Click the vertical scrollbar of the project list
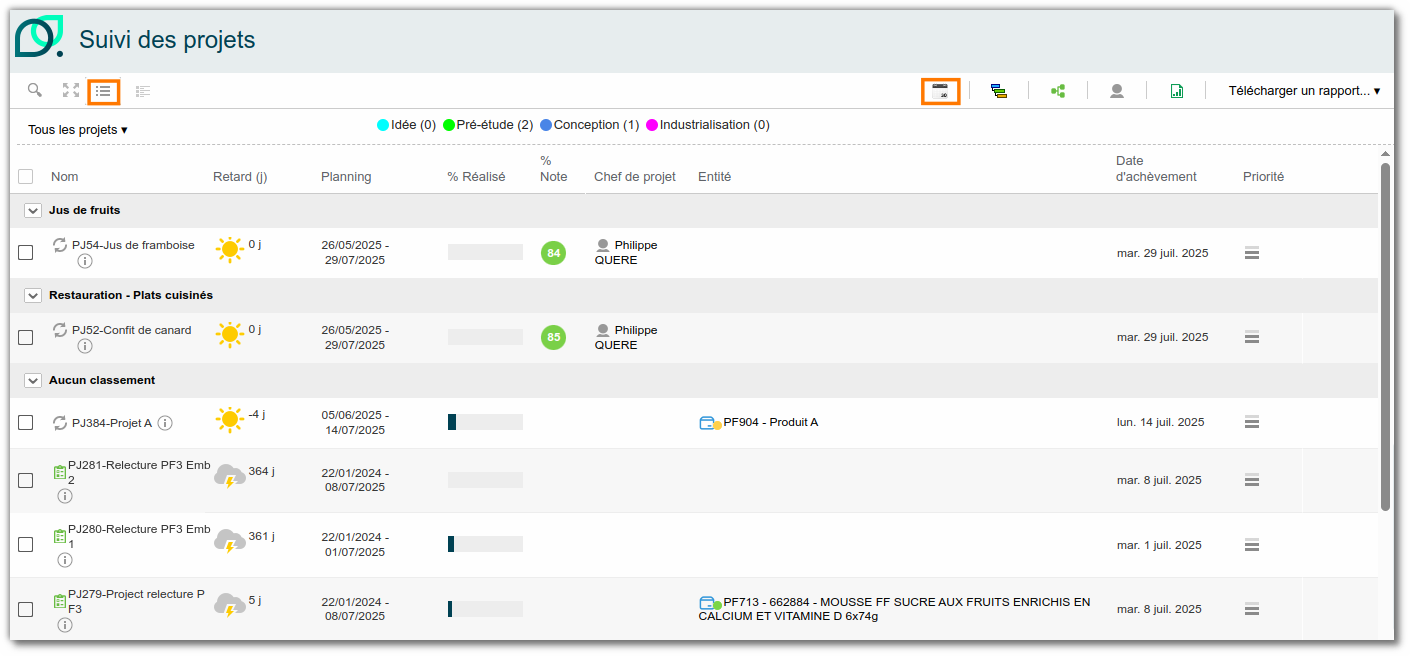1410x656 pixels. point(1386,337)
